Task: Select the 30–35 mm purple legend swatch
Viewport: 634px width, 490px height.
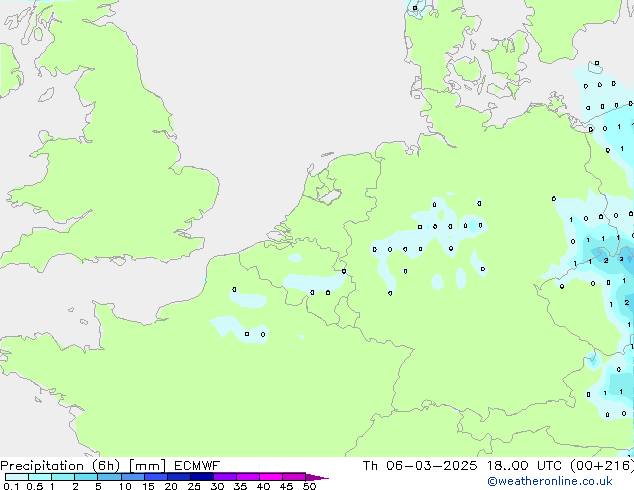Action: 225,477
